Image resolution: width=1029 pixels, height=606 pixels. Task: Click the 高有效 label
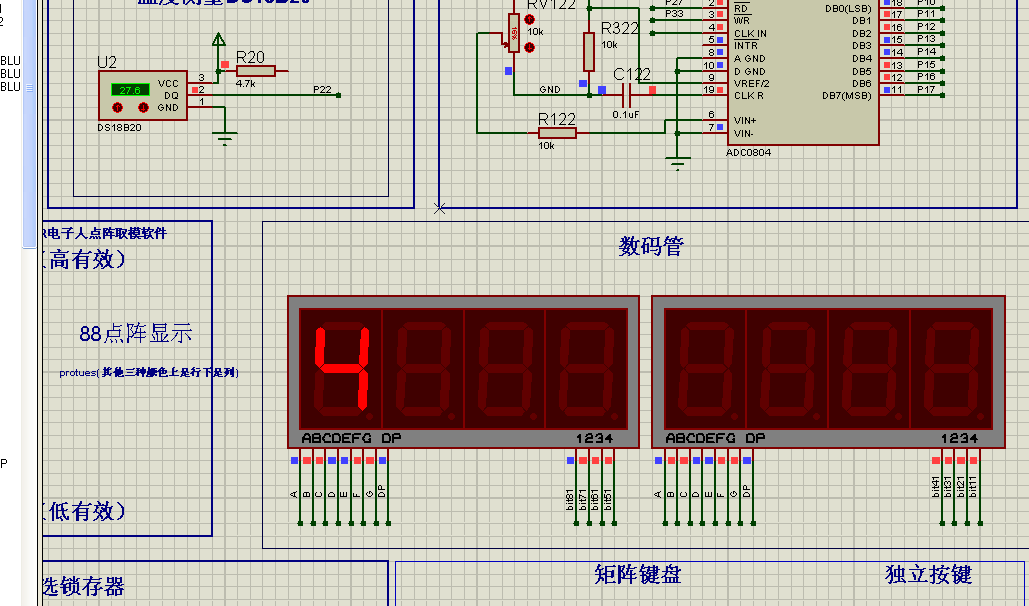pos(86,259)
